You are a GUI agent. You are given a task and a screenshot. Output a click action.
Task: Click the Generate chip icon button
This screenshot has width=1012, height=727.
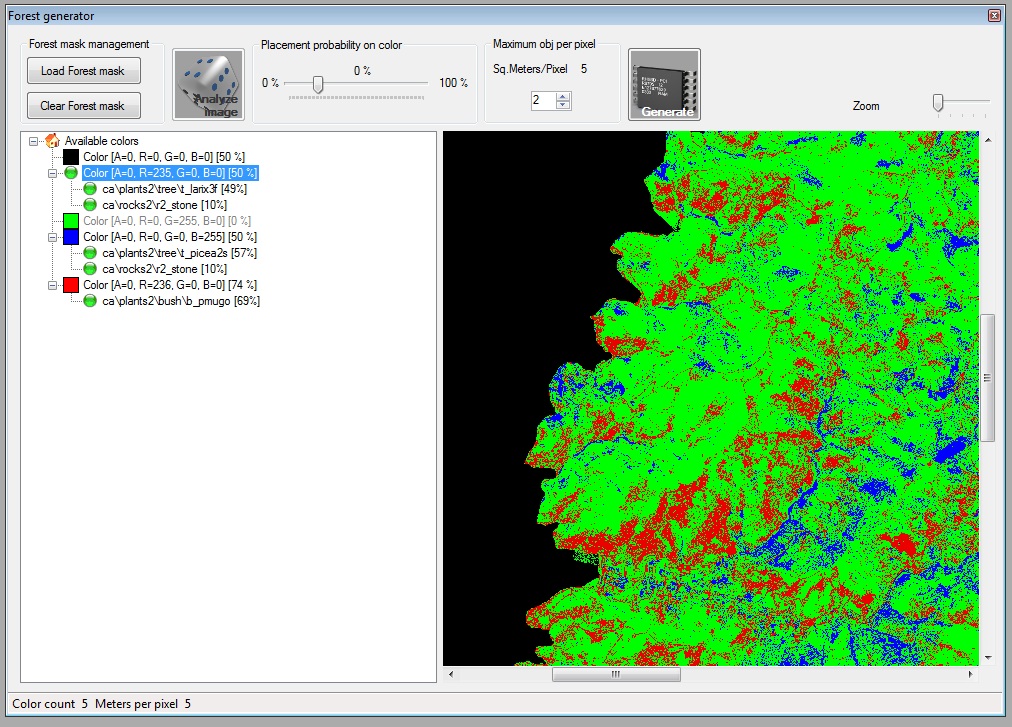pos(664,85)
